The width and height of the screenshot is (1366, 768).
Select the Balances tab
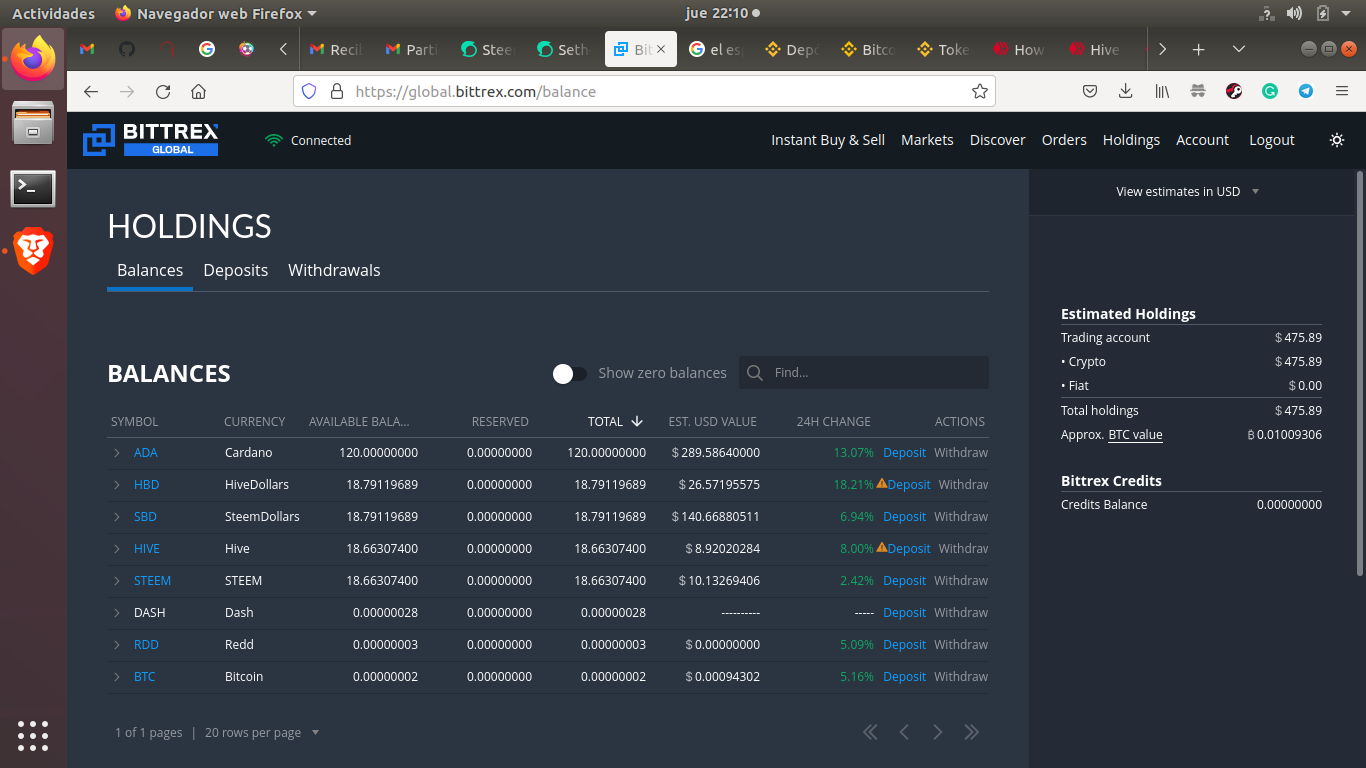coord(150,270)
